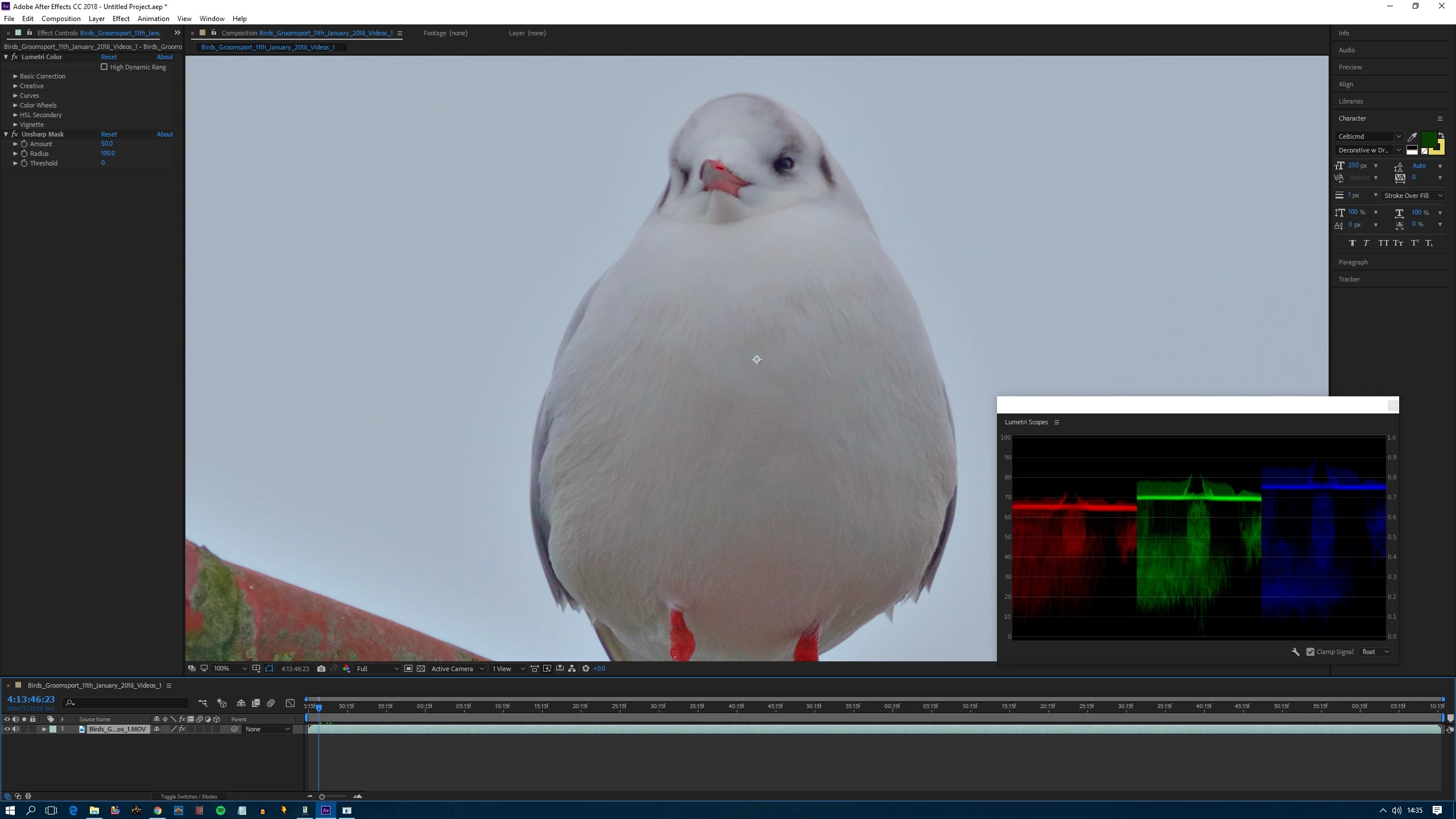Click the Composition Mini-Flowchart icon
1456x819 pixels.
point(202,704)
